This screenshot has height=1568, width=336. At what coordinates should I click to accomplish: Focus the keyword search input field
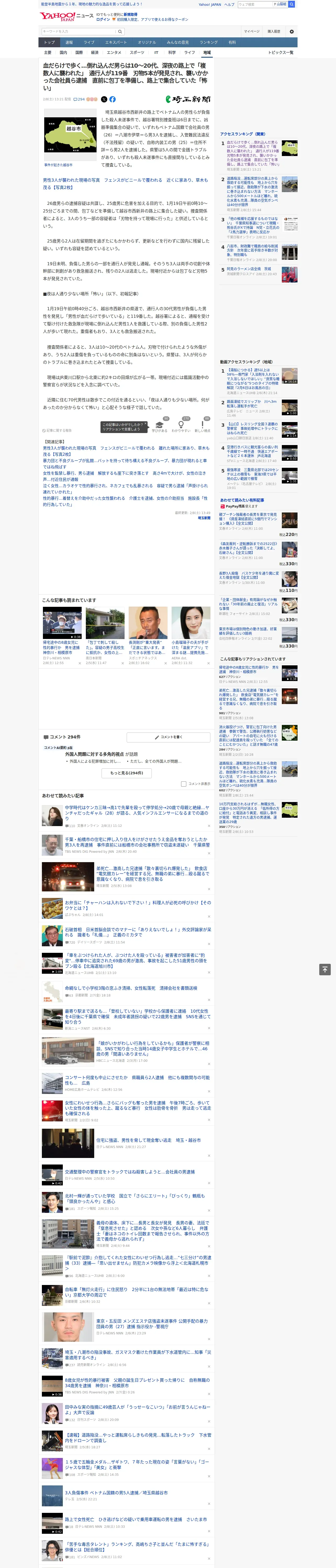coord(79,32)
